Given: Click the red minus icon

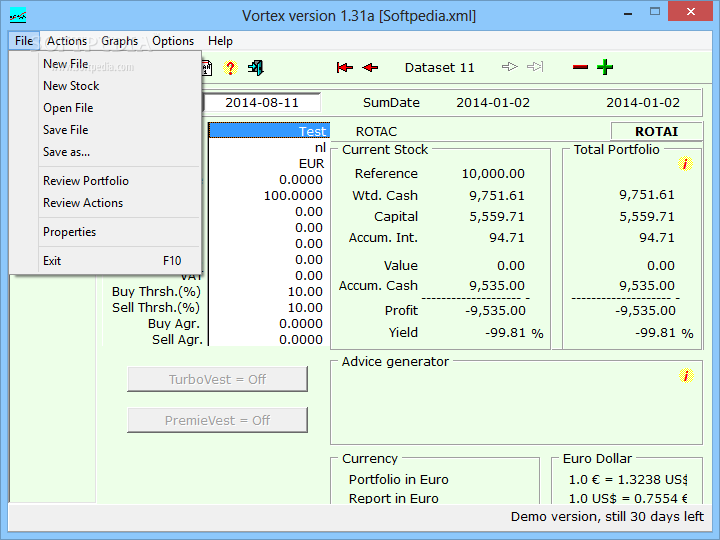Looking at the screenshot, I should click(580, 68).
